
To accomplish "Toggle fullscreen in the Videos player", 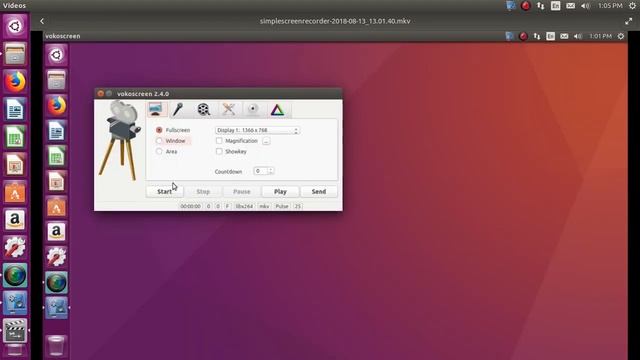I will click(x=629, y=21).
